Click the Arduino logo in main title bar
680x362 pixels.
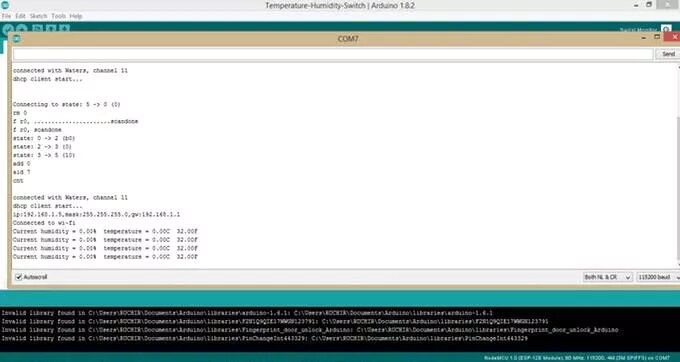(x=5, y=5)
